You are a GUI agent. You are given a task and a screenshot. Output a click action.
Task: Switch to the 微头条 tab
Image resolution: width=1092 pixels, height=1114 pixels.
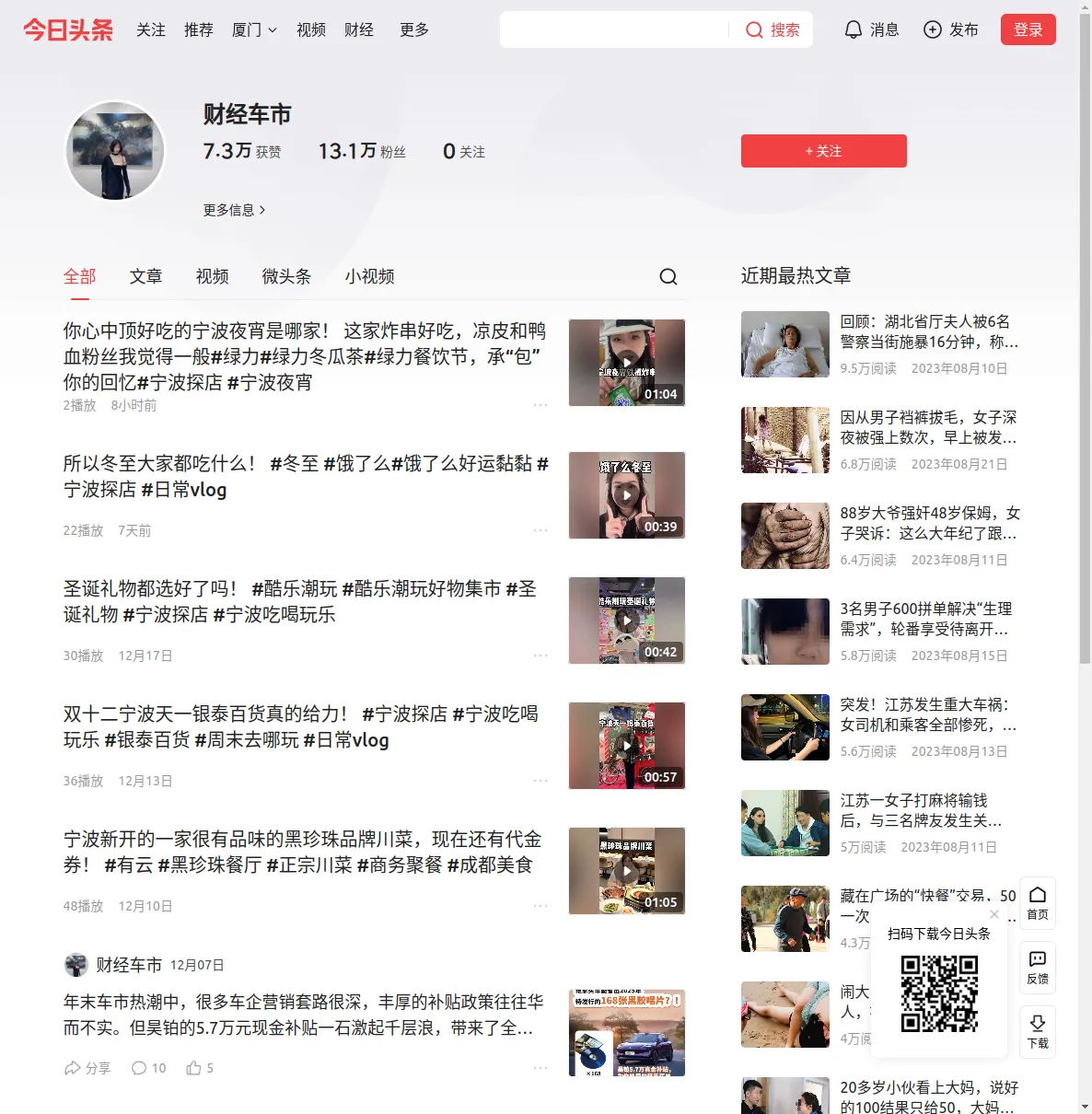click(x=287, y=276)
